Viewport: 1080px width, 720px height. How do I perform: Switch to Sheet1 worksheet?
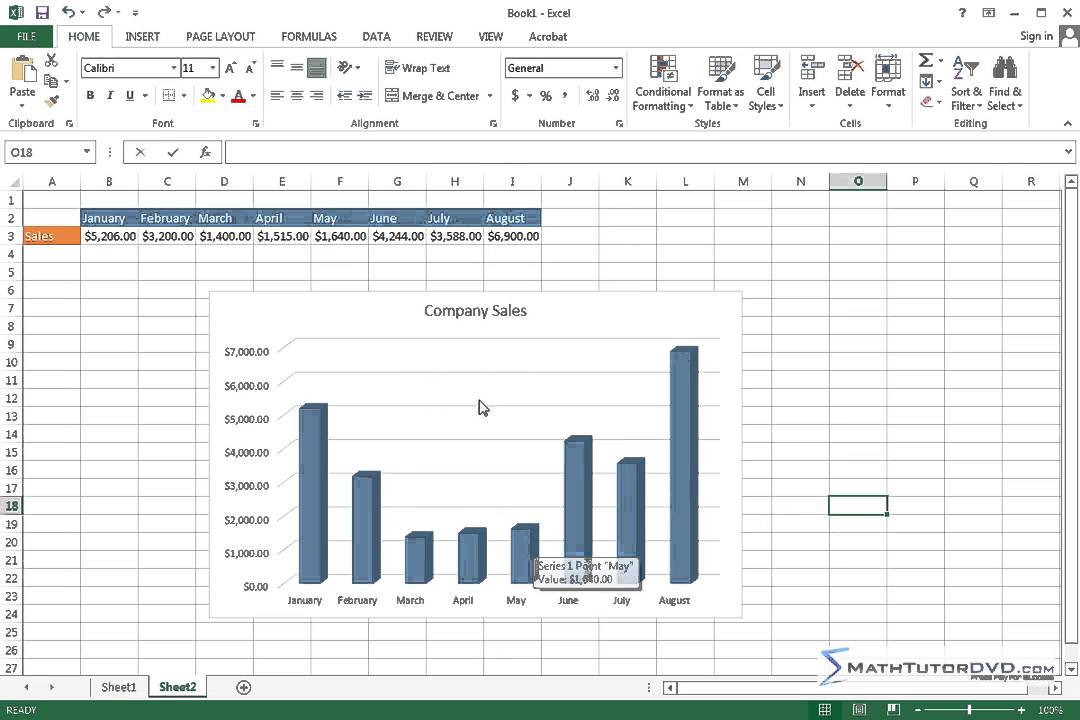[x=118, y=687]
